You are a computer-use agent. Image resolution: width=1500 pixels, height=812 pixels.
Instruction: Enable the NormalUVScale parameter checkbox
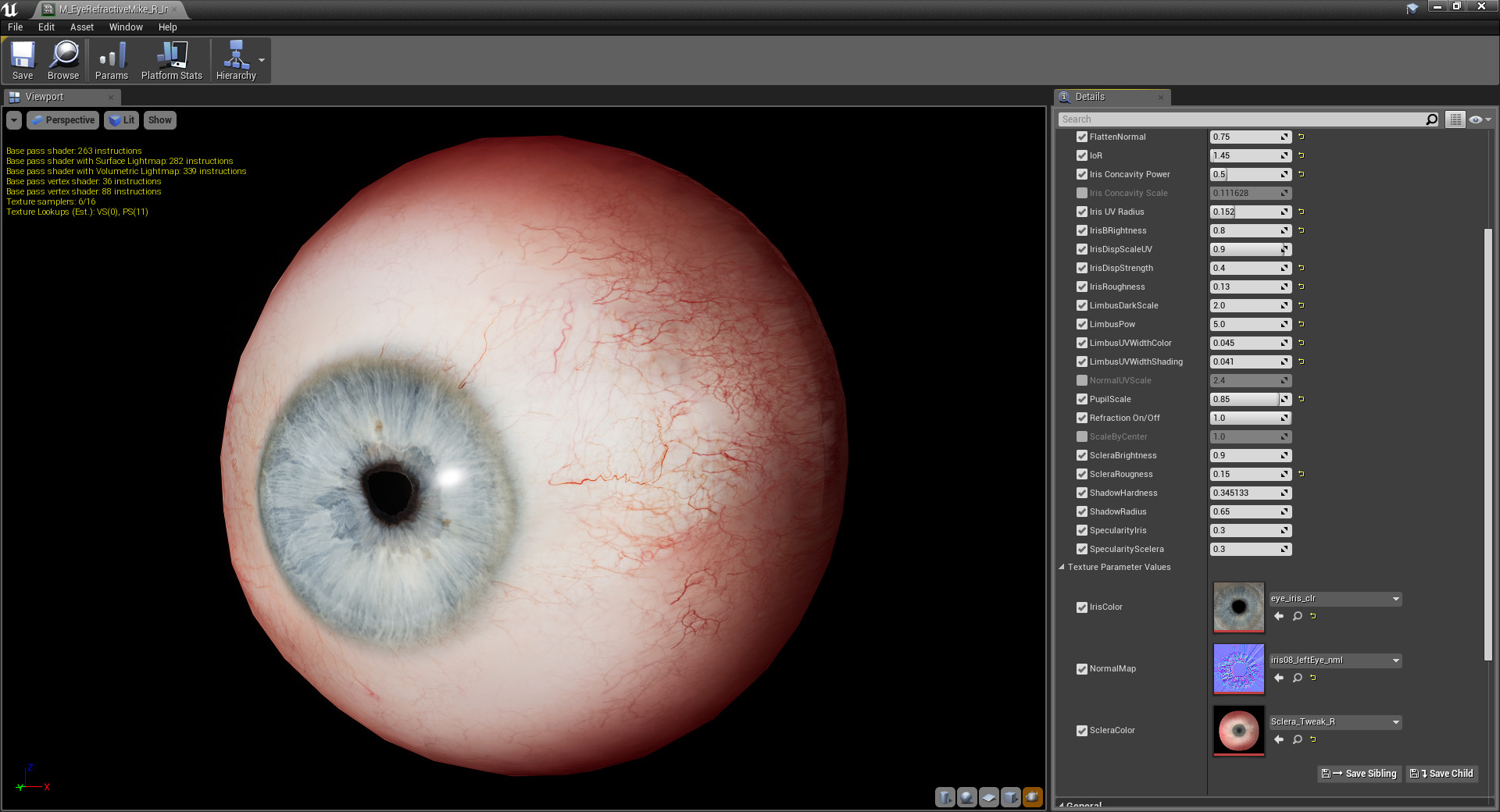1082,380
